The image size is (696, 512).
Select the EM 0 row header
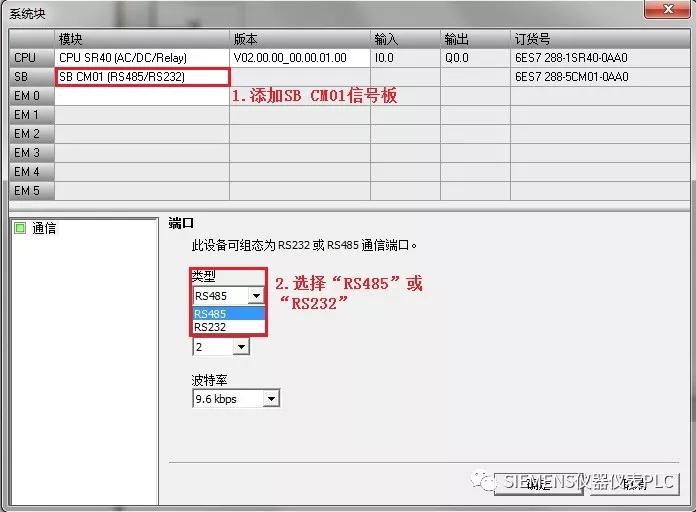pyautogui.click(x=32, y=96)
